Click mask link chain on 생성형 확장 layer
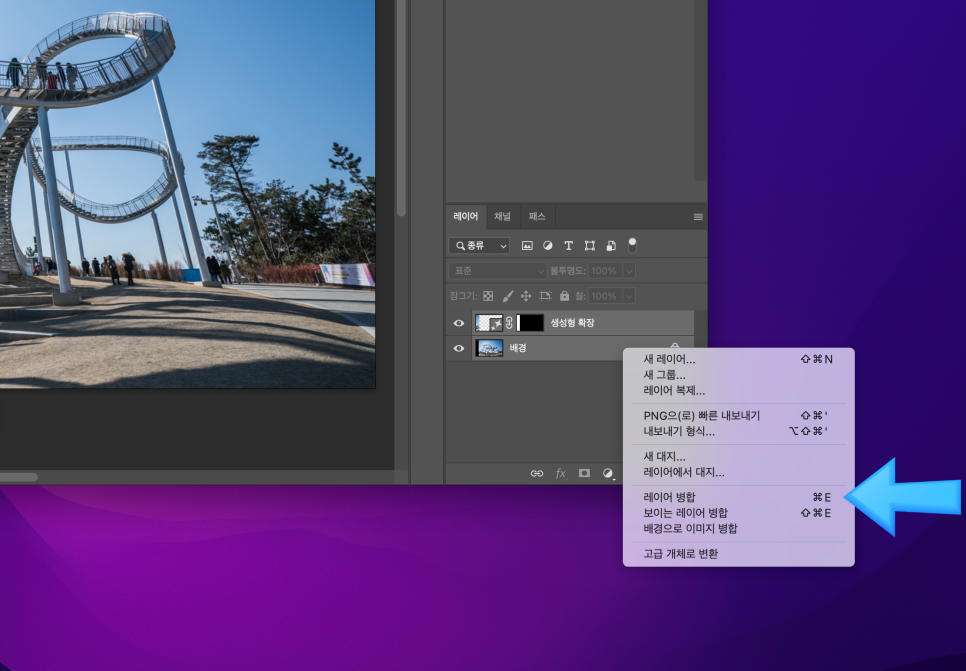 coord(509,322)
